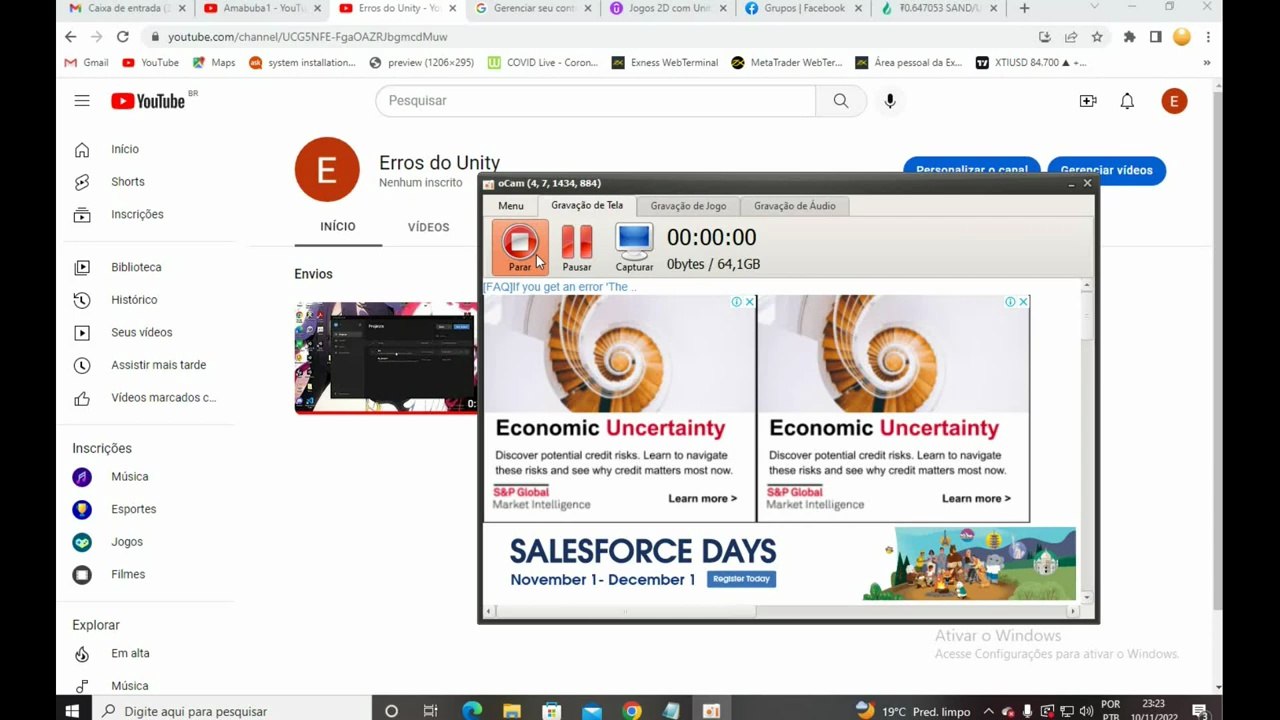Open the account avatar menu on YouTube
This screenshot has height=720, width=1280.
tap(1174, 101)
